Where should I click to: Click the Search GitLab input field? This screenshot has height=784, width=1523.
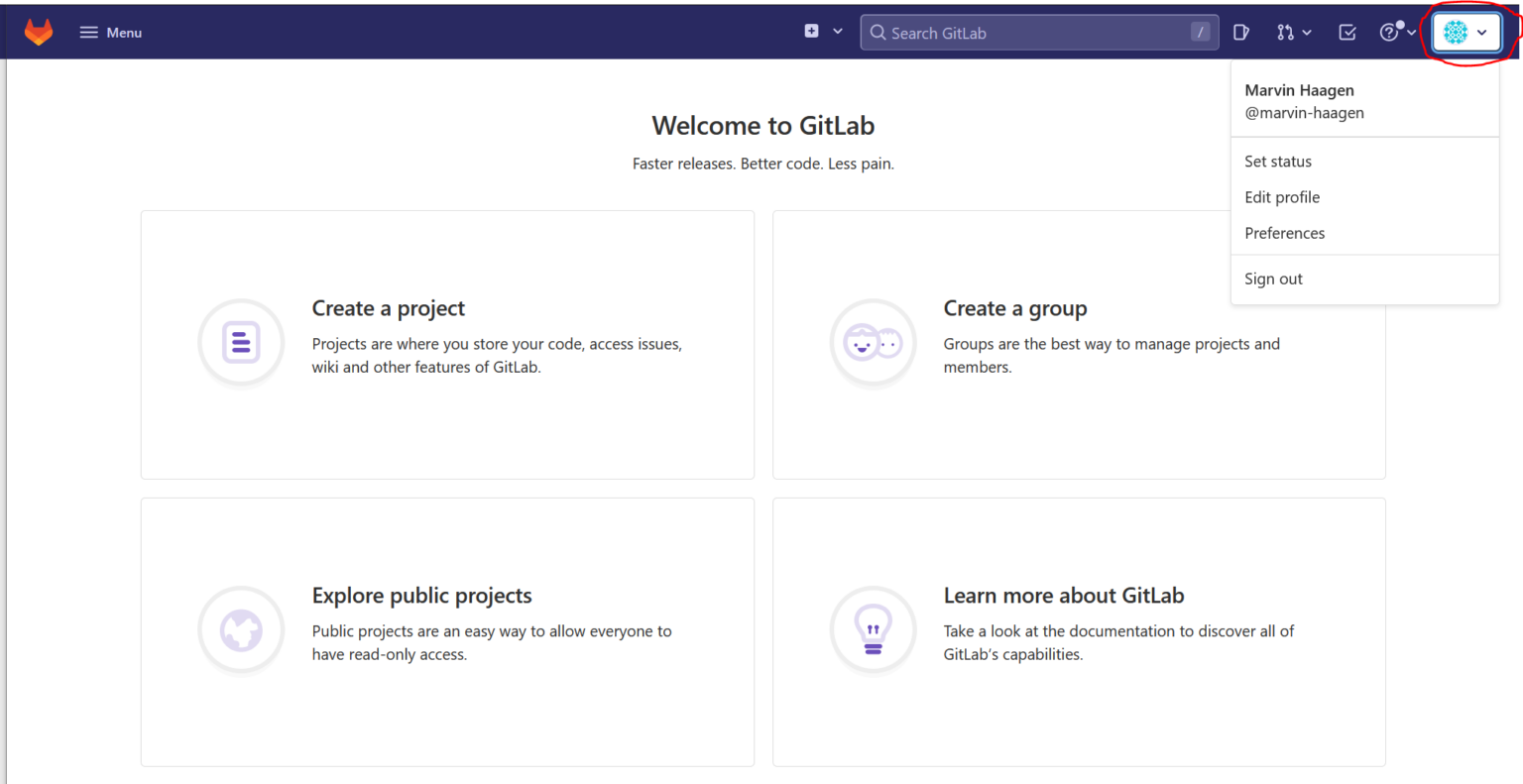(1031, 32)
